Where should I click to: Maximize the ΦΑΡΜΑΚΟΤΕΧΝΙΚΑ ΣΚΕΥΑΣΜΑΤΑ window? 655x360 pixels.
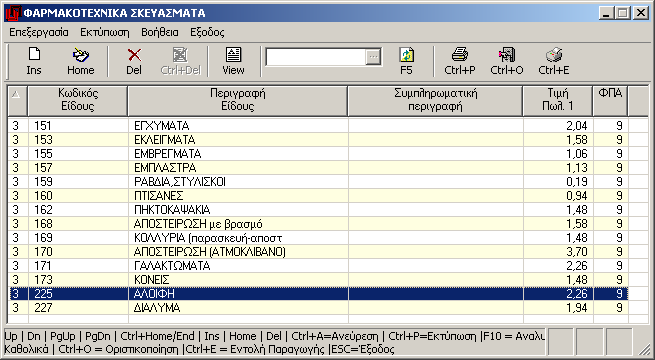coord(622,13)
